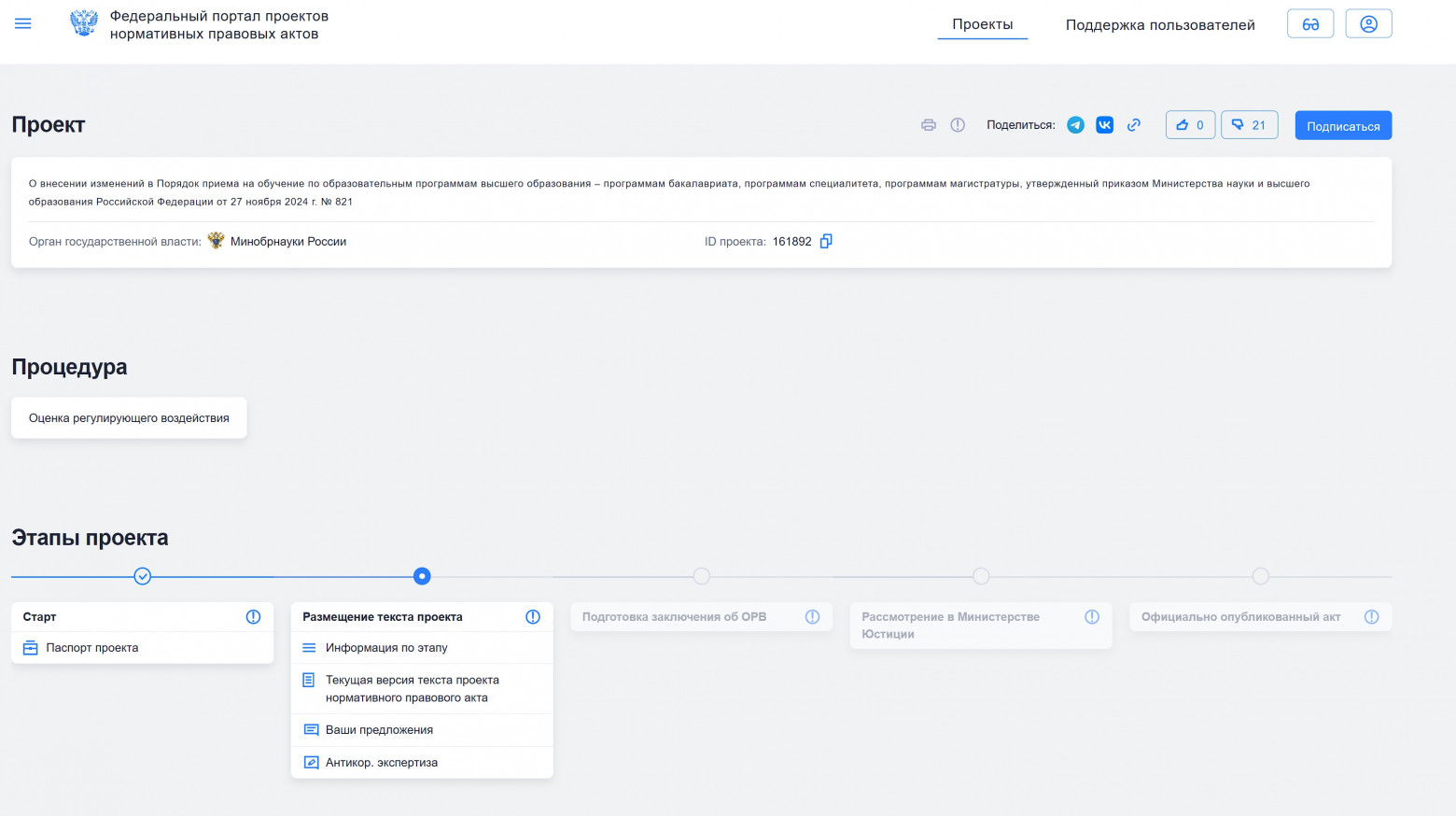Click the print project icon

tap(928, 125)
